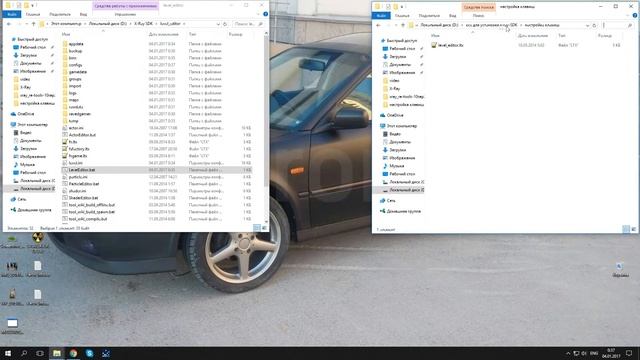This screenshot has width=640, height=360.
Task: Open recent locations dropdown in left window
Action: click(x=27, y=24)
